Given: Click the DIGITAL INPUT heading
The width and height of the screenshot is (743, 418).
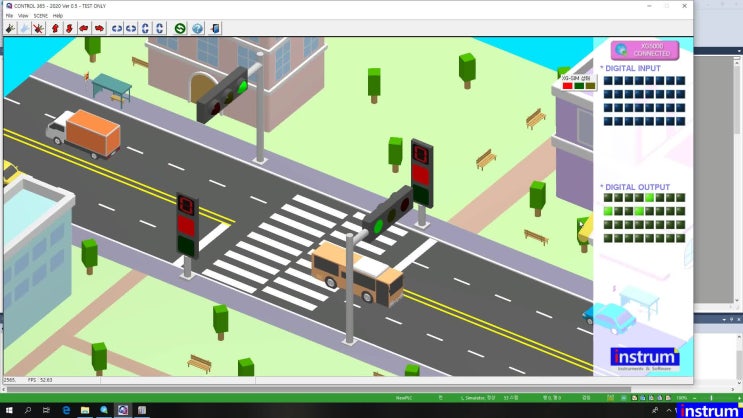Looking at the screenshot, I should pyautogui.click(x=633, y=68).
